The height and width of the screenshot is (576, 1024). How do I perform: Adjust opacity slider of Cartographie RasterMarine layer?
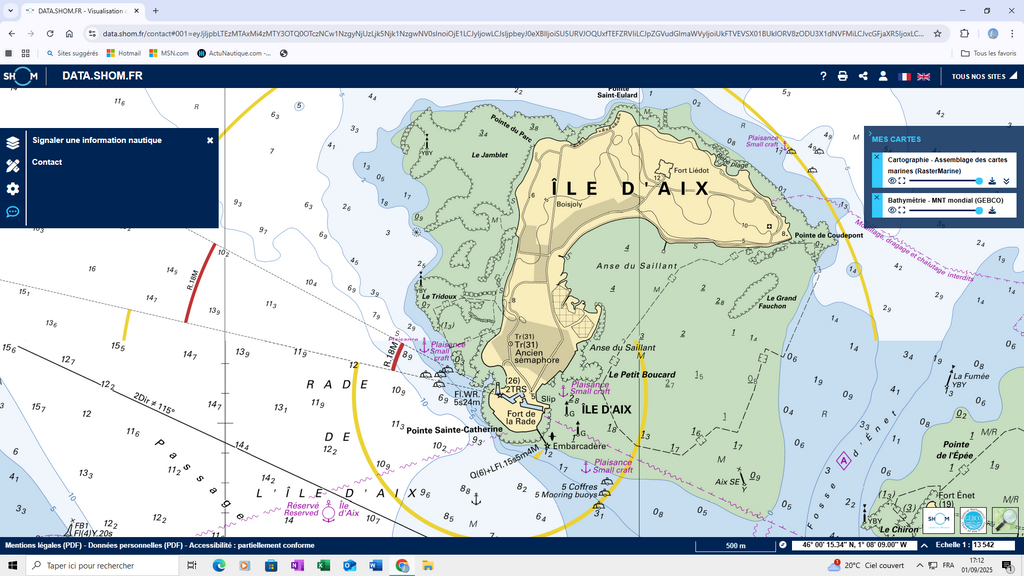pos(945,181)
